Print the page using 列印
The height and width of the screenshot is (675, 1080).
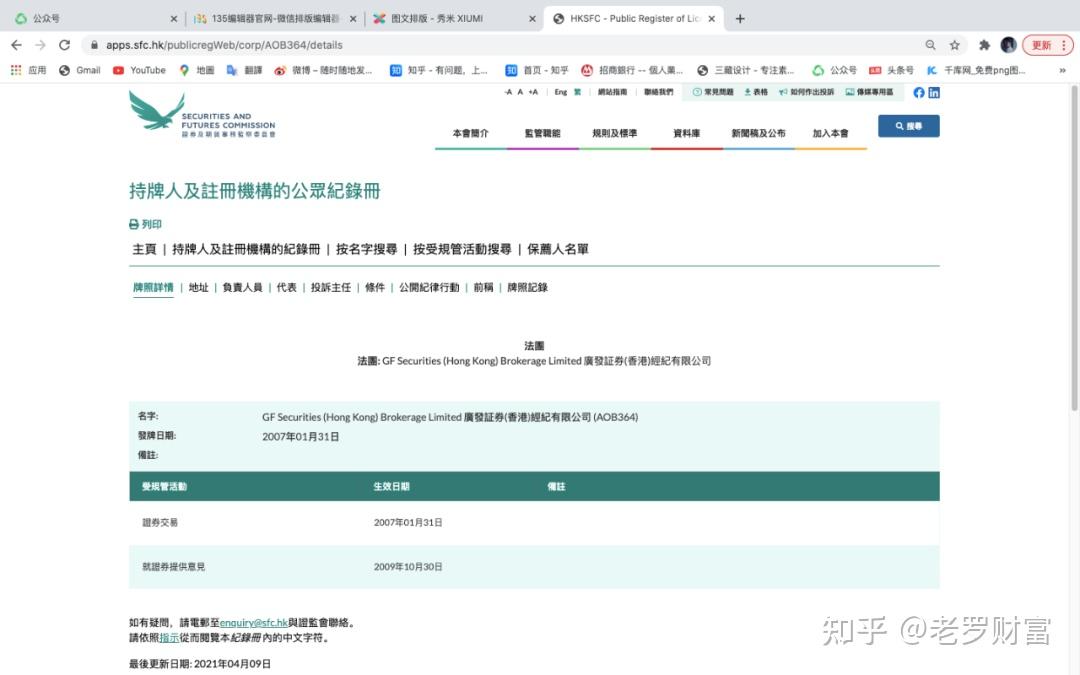point(145,224)
